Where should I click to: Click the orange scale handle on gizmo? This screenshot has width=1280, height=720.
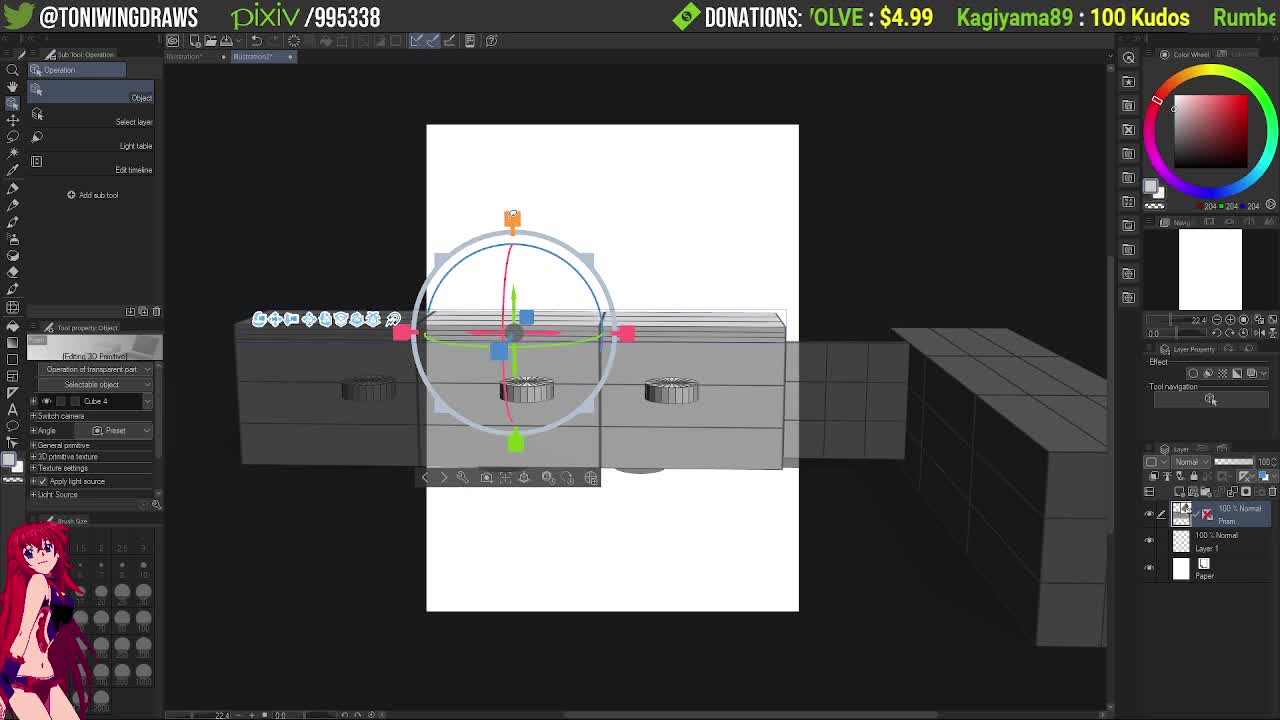click(x=512, y=219)
